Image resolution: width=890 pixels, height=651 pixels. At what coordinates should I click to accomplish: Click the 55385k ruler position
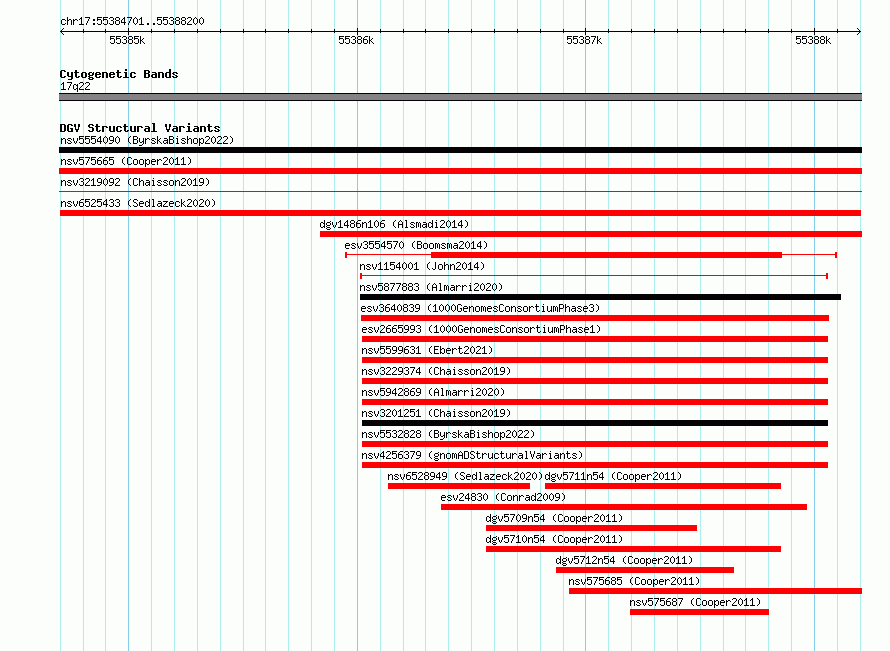[127, 40]
